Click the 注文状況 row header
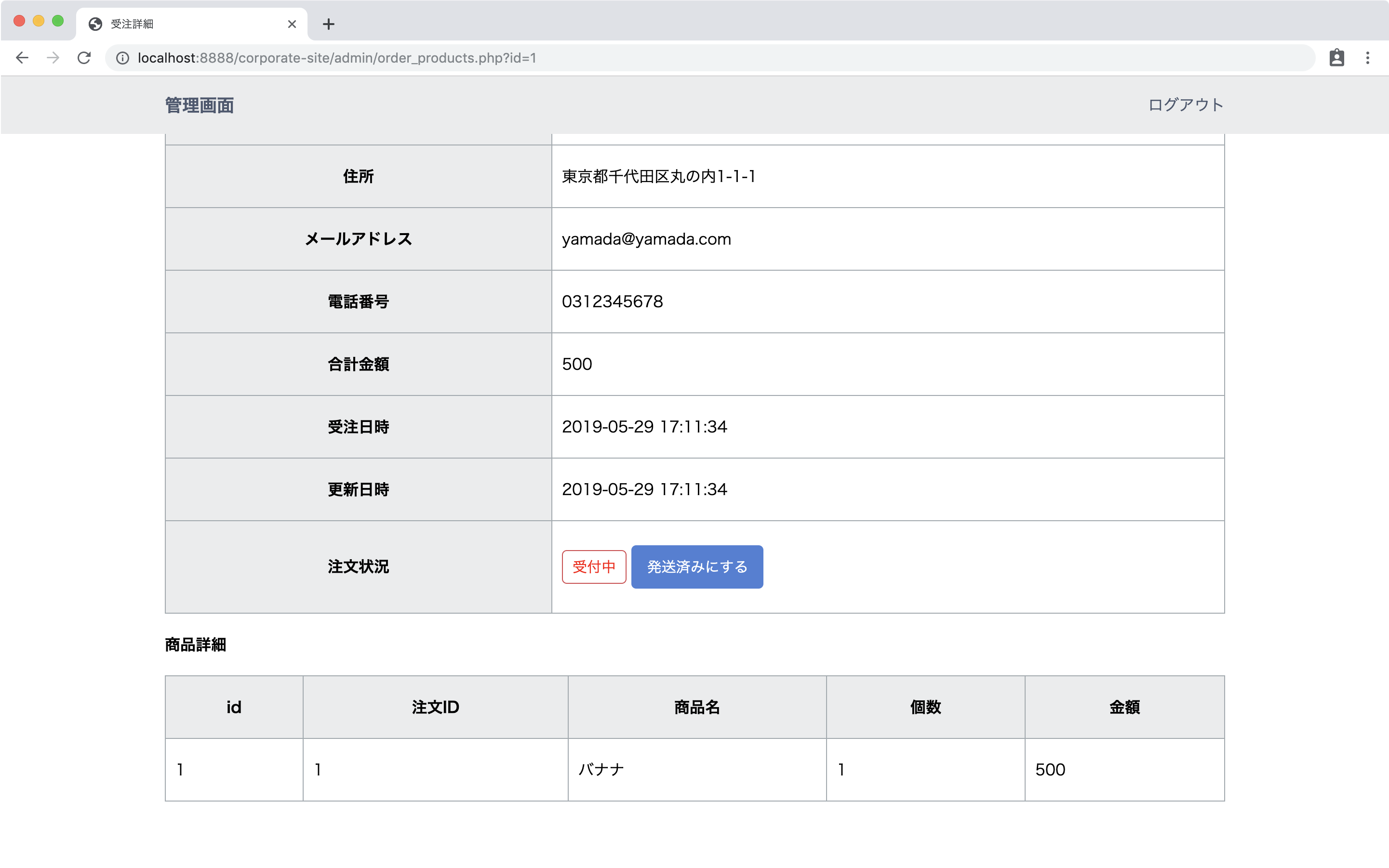1389x868 pixels. pos(359,566)
